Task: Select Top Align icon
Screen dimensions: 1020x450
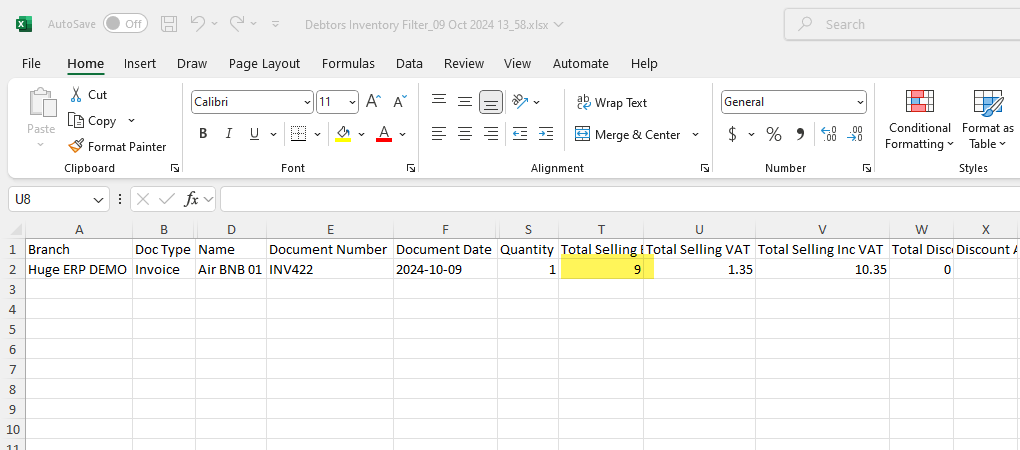Action: 439,101
